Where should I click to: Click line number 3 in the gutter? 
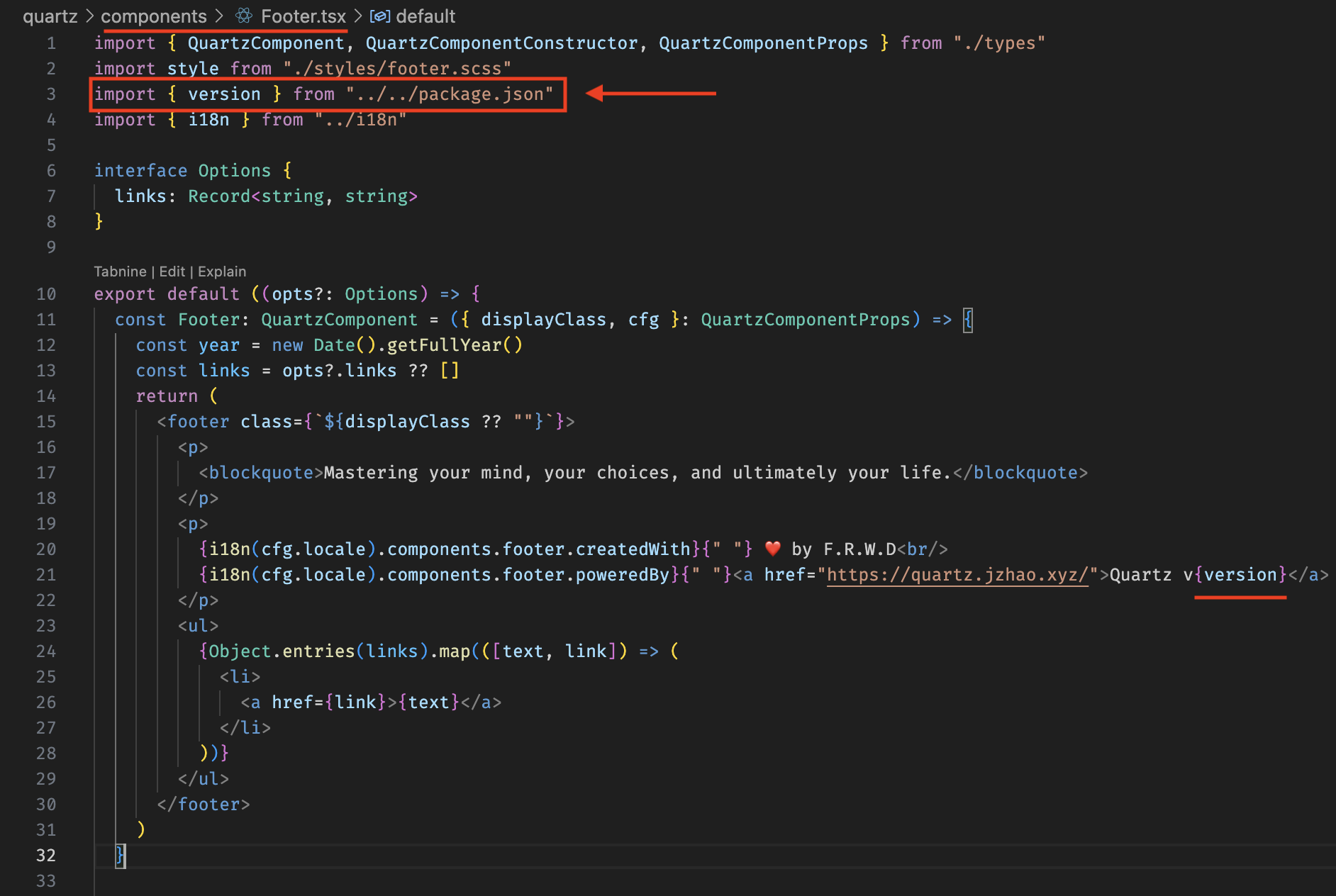[x=51, y=94]
